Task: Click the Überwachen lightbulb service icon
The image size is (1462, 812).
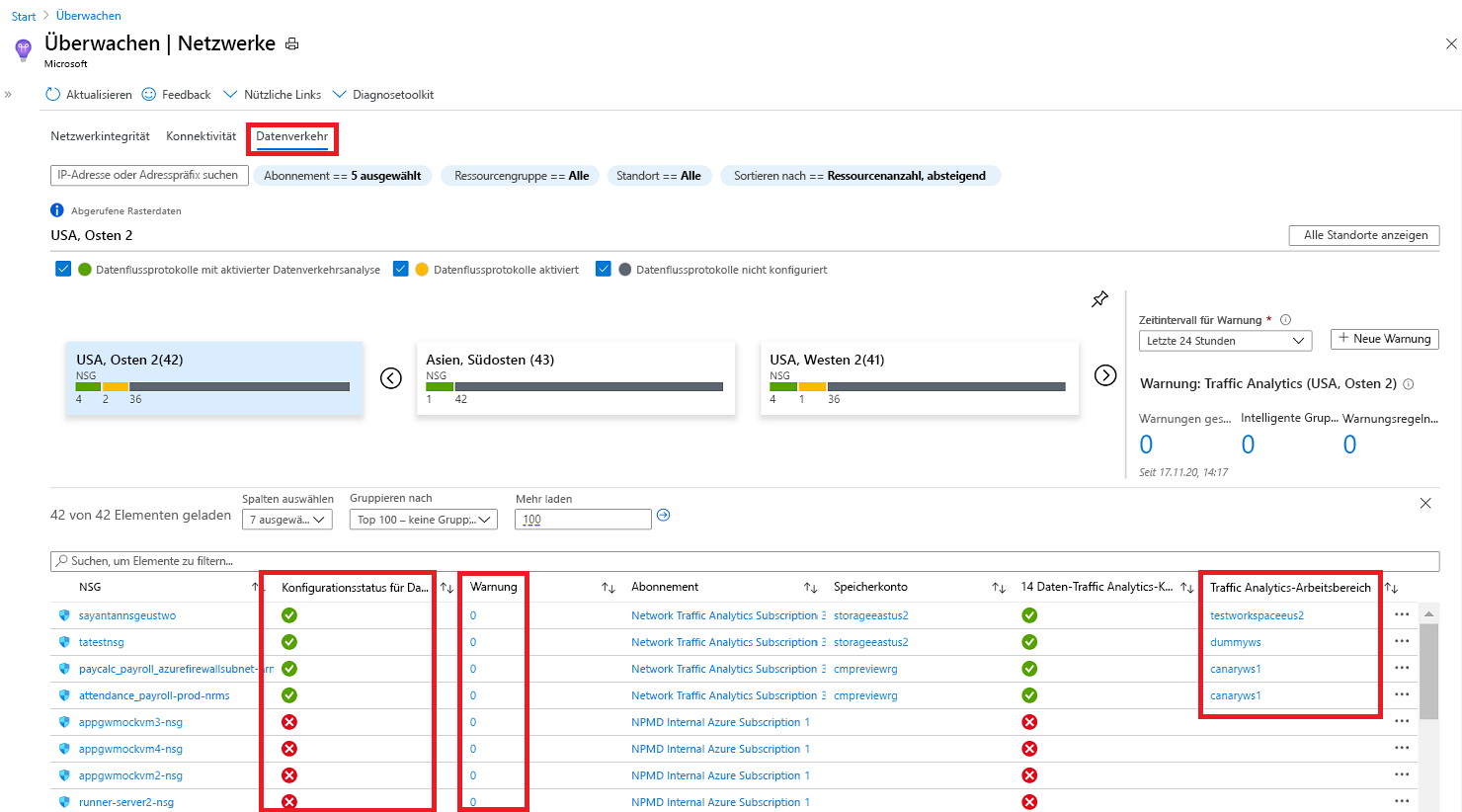Action: pos(24,49)
